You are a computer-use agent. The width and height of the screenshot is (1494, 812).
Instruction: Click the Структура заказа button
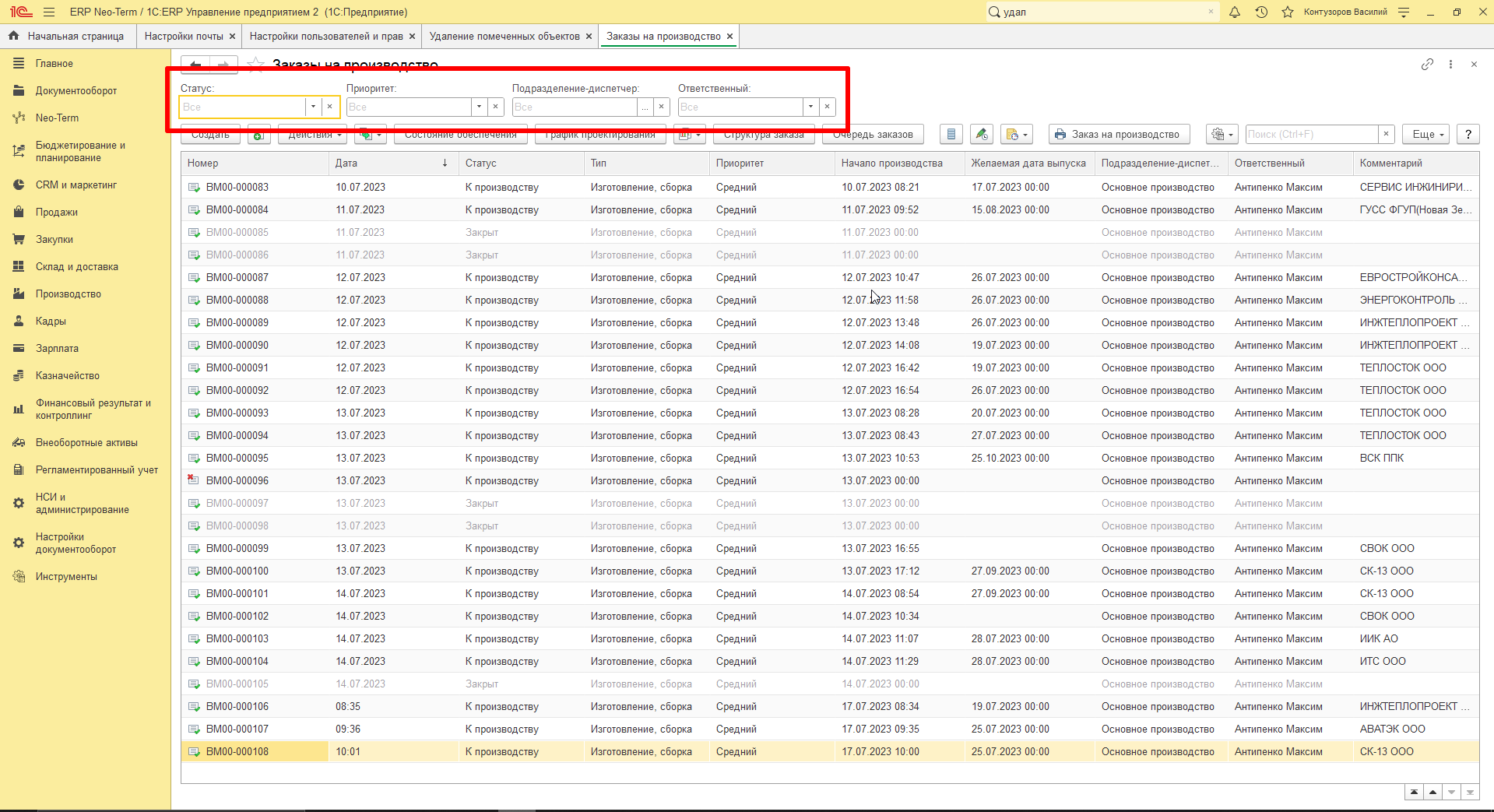pyautogui.click(x=764, y=135)
